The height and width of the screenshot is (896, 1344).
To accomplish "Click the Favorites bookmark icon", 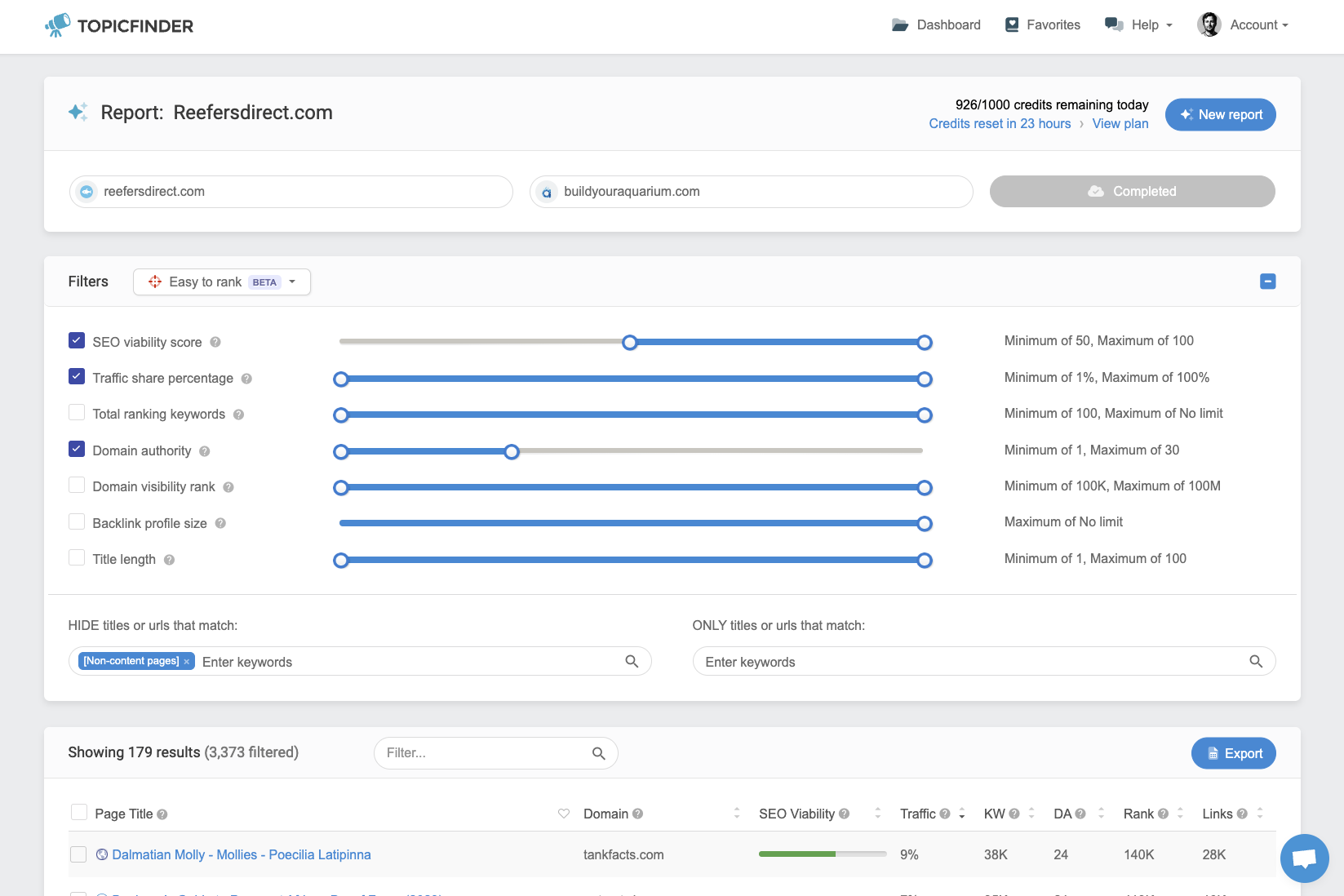I will click(x=1012, y=25).
